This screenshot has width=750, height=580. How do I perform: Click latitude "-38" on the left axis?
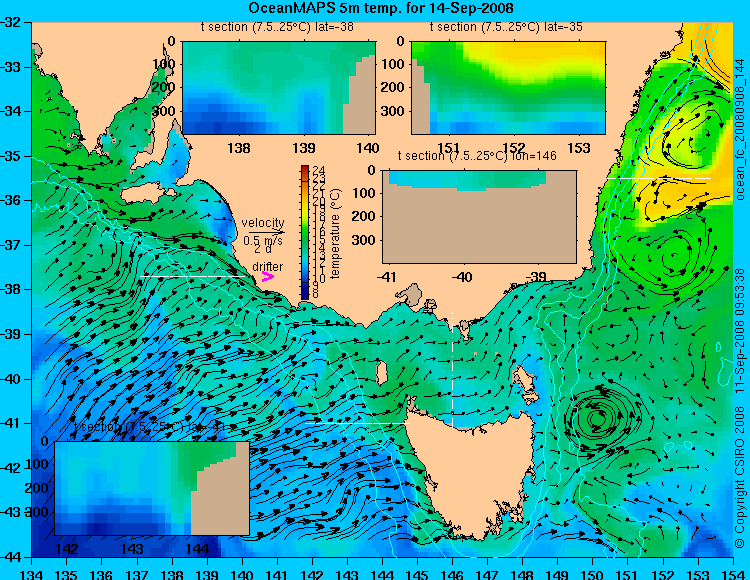tap(11, 289)
